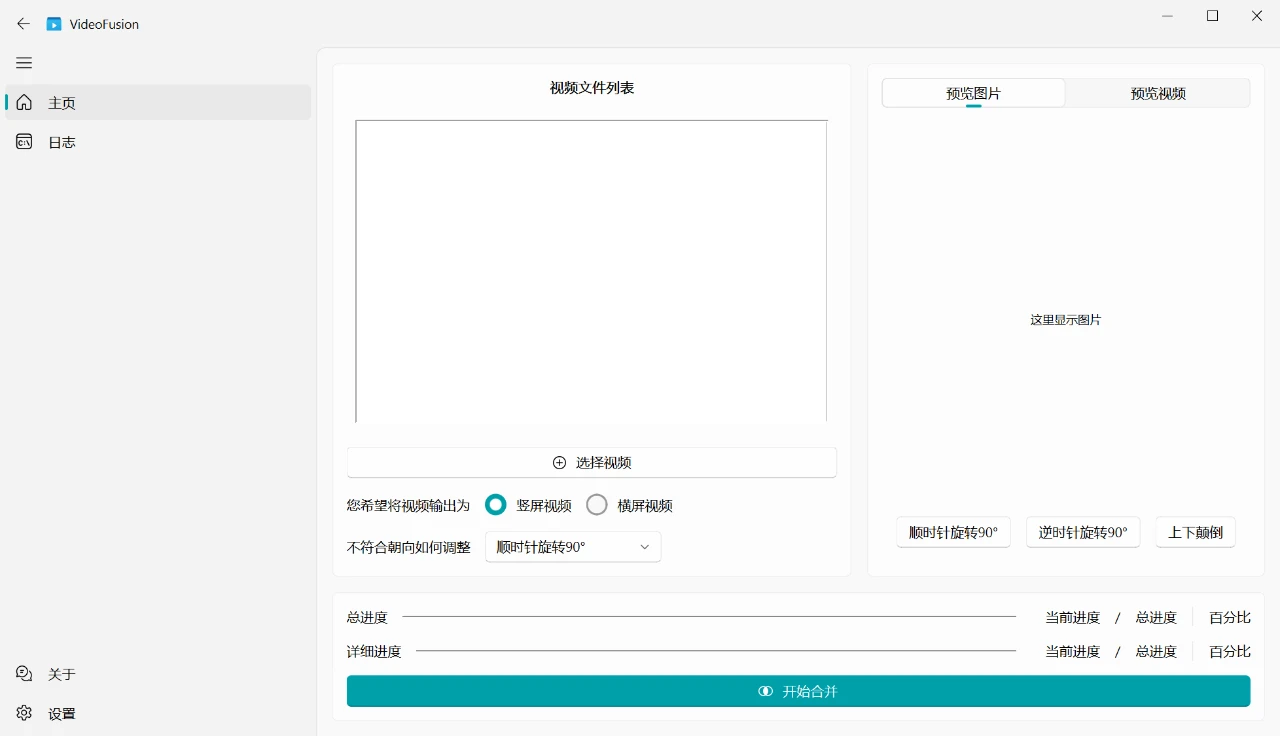The image size is (1280, 736).
Task: Click the 总进度 progress bar
Action: (x=709, y=617)
